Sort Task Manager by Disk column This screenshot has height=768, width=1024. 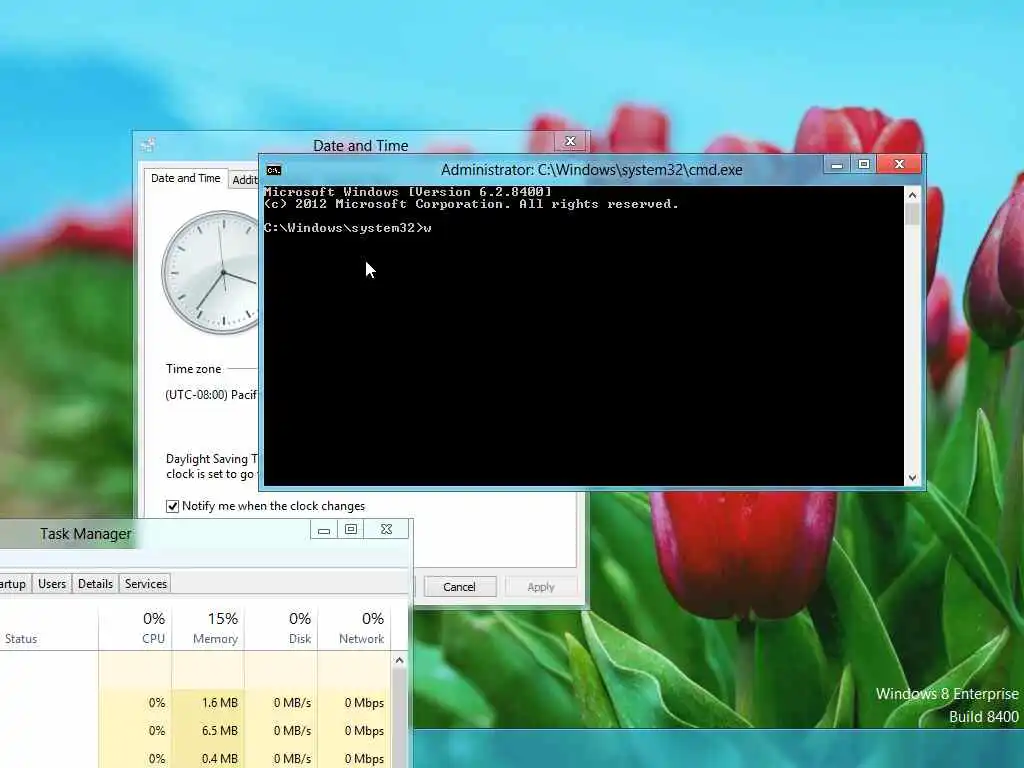(x=281, y=628)
